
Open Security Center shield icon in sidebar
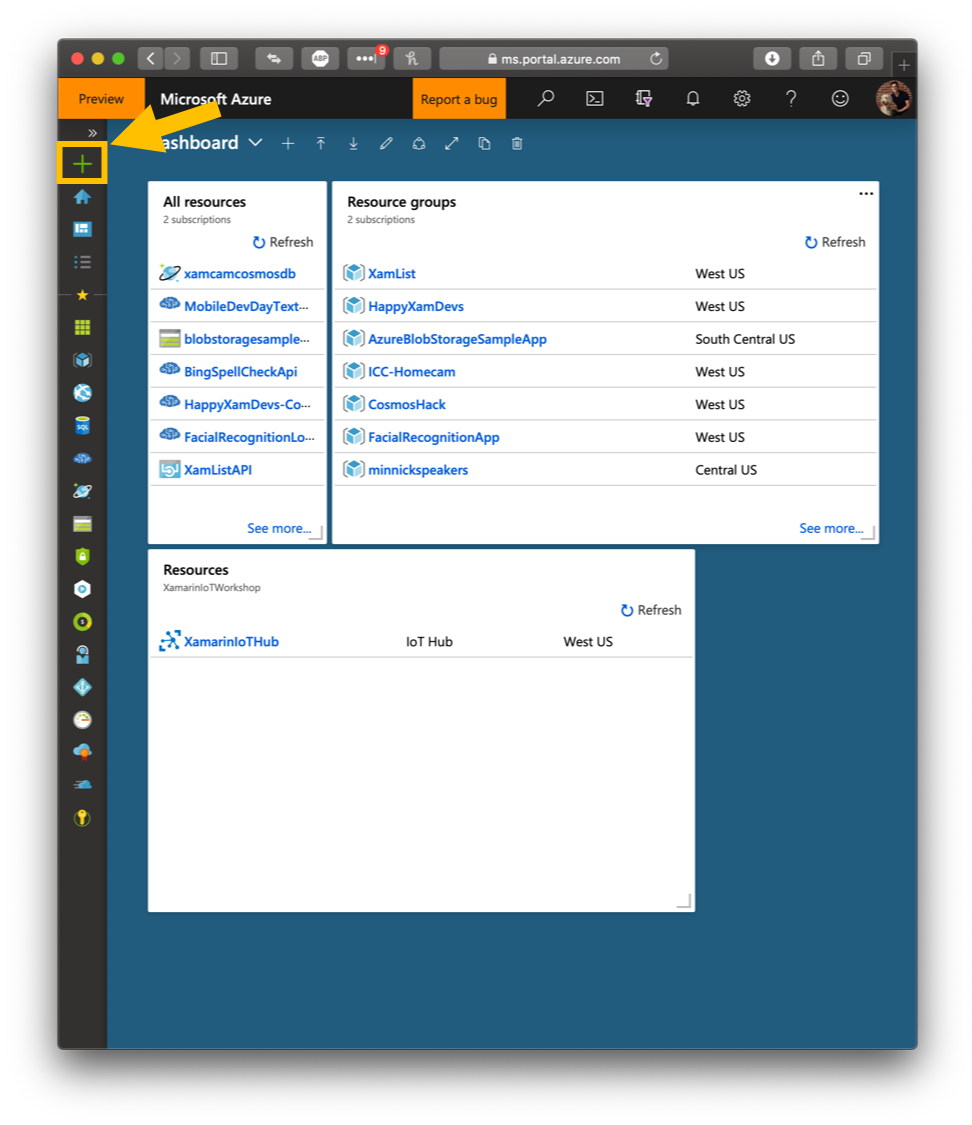82,556
